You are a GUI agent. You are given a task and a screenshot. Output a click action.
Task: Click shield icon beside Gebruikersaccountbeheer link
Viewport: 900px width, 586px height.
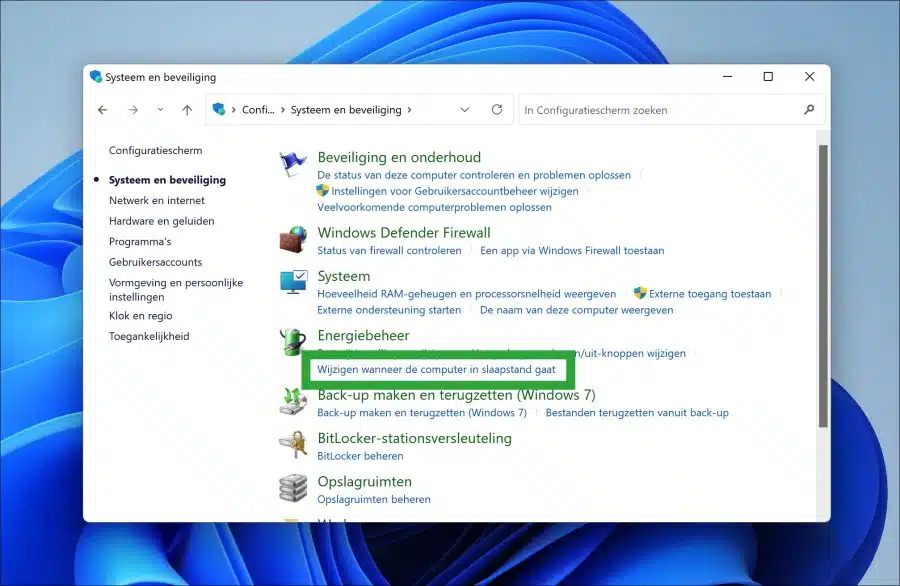(x=323, y=191)
